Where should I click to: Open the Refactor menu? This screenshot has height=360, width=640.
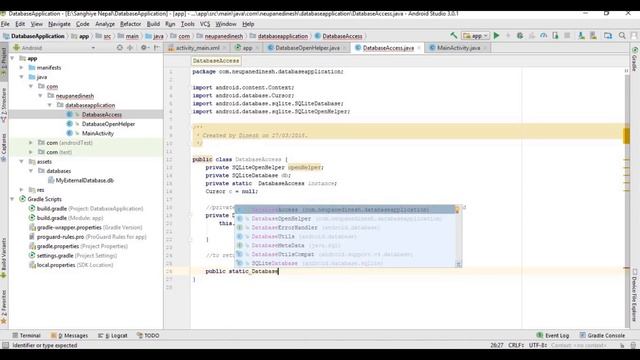[x=131, y=24]
